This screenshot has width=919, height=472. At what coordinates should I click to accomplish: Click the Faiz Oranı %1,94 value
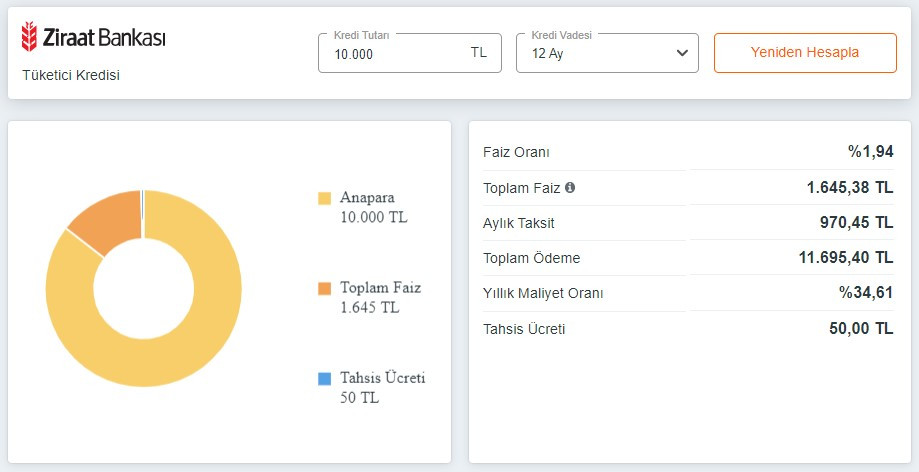coord(870,152)
